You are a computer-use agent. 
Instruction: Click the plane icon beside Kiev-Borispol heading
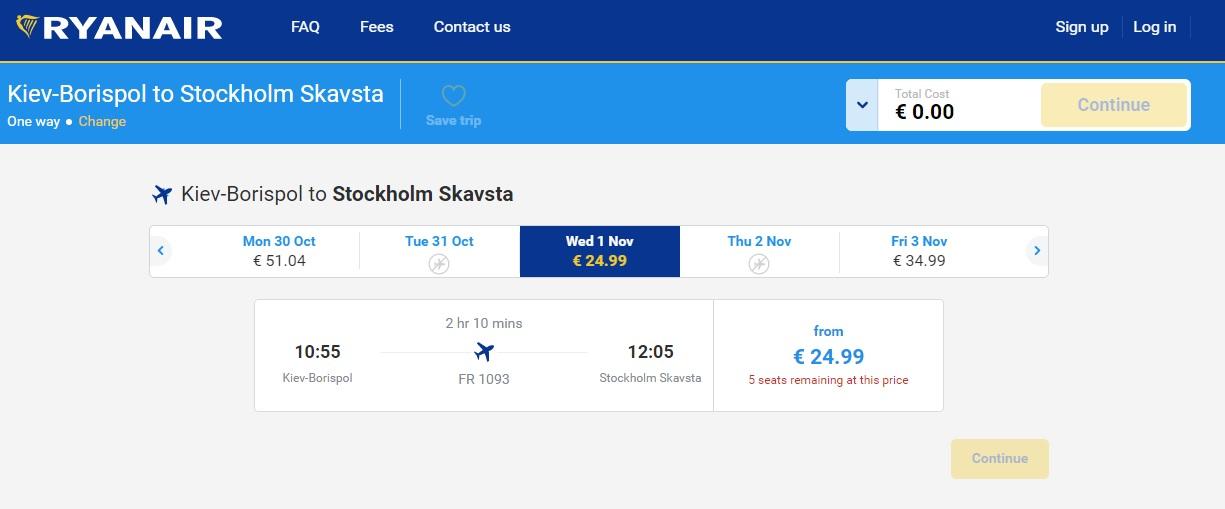(x=162, y=194)
